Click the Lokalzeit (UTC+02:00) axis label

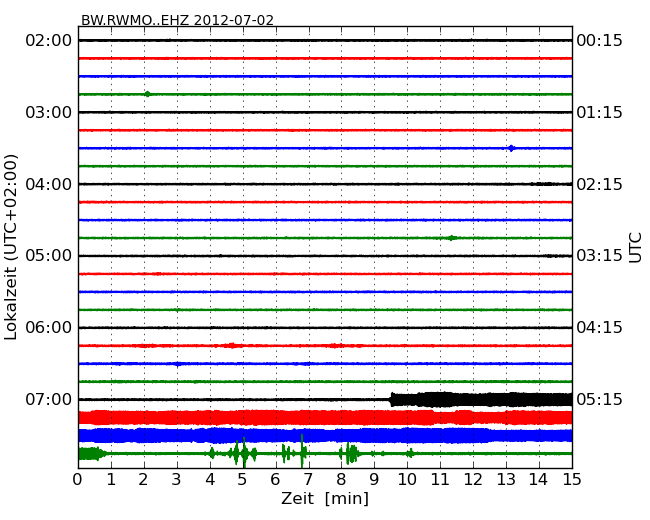11,247
